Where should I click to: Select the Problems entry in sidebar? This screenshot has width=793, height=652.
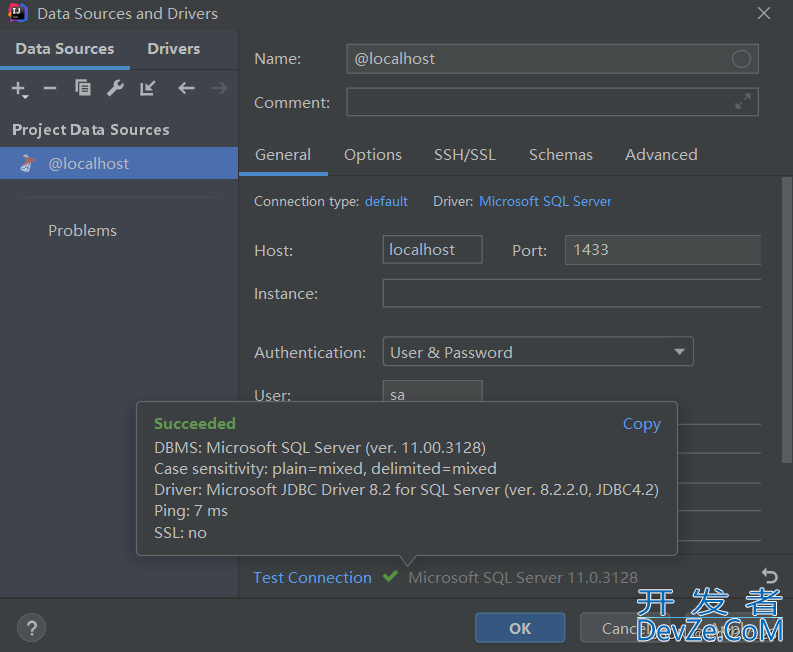tap(82, 231)
